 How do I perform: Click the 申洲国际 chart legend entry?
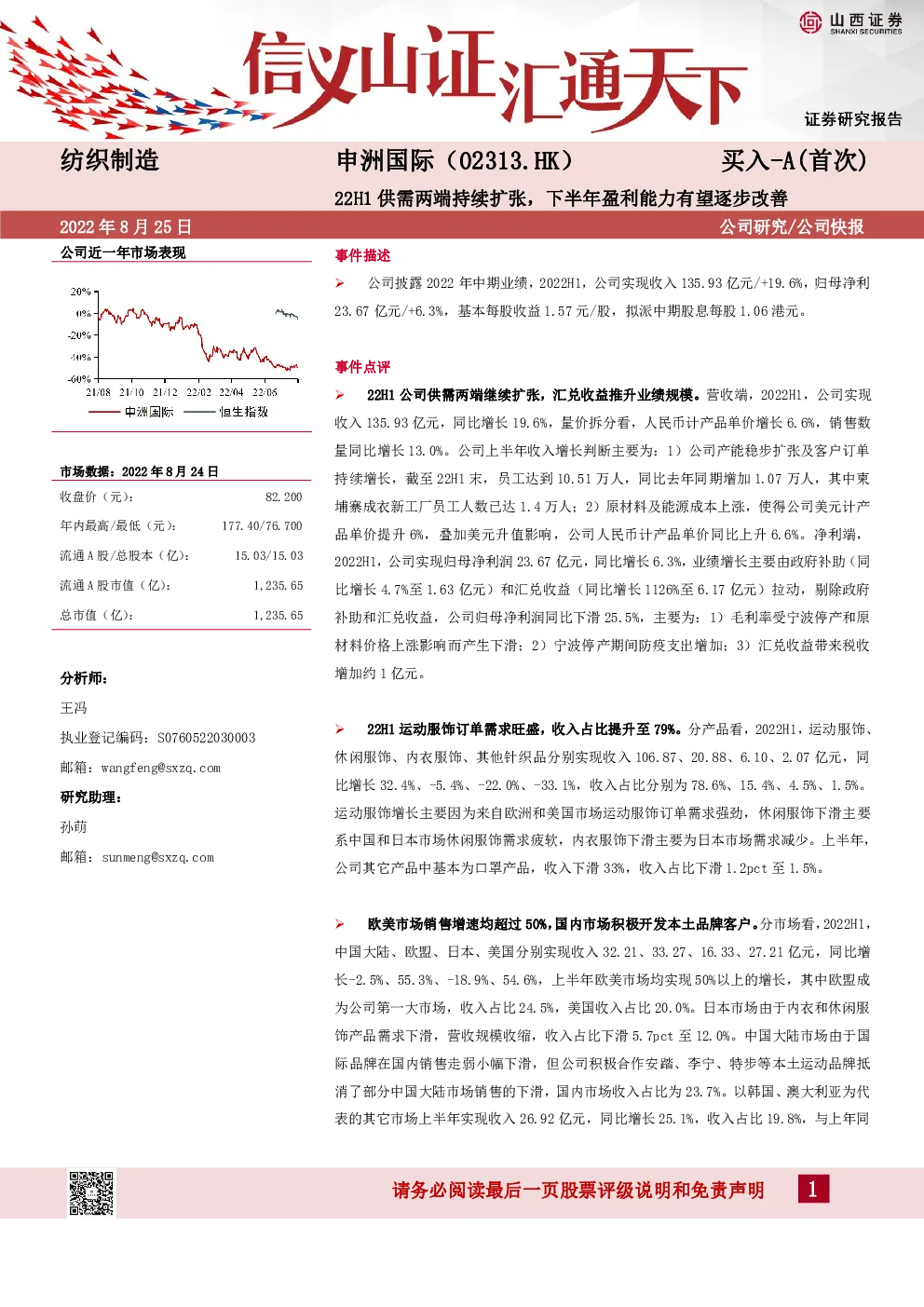click(x=131, y=412)
